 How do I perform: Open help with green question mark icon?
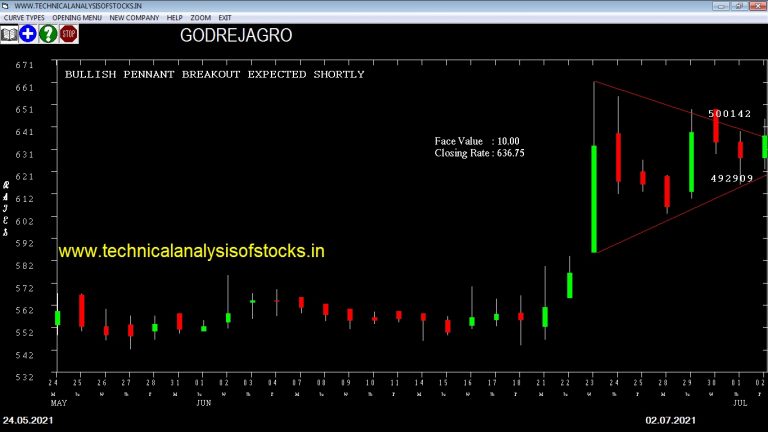click(x=48, y=34)
